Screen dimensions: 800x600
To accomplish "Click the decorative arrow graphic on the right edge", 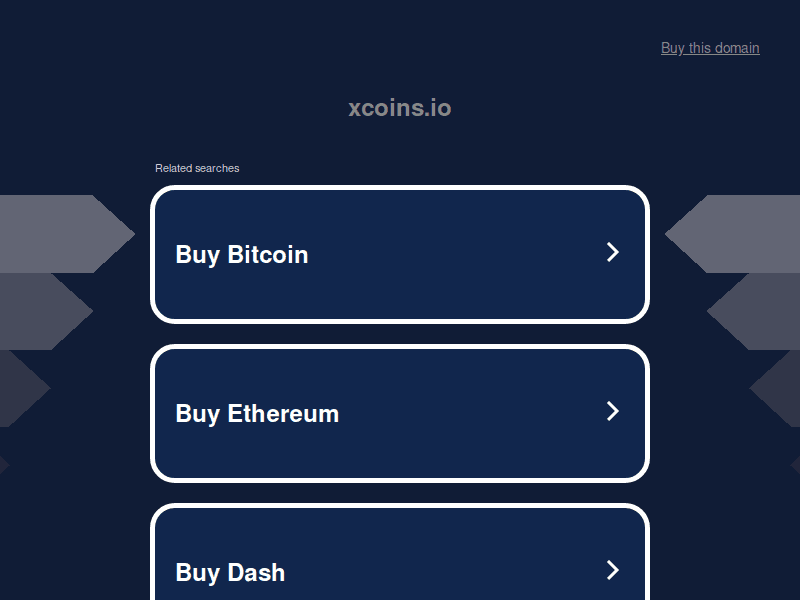I will [740, 233].
